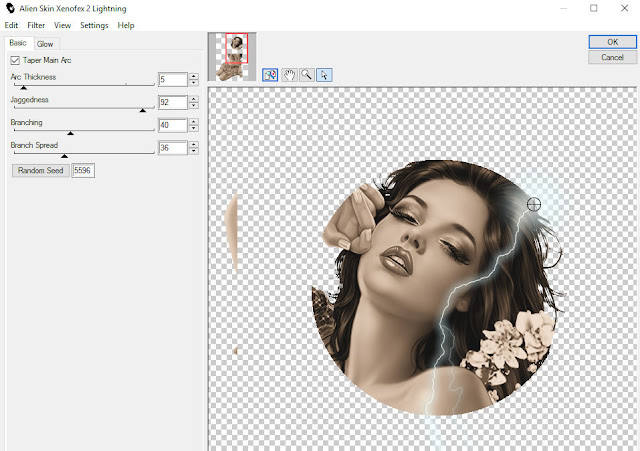This screenshot has height=451, width=640.
Task: Click the Branching slider handle
Action: [x=70, y=133]
